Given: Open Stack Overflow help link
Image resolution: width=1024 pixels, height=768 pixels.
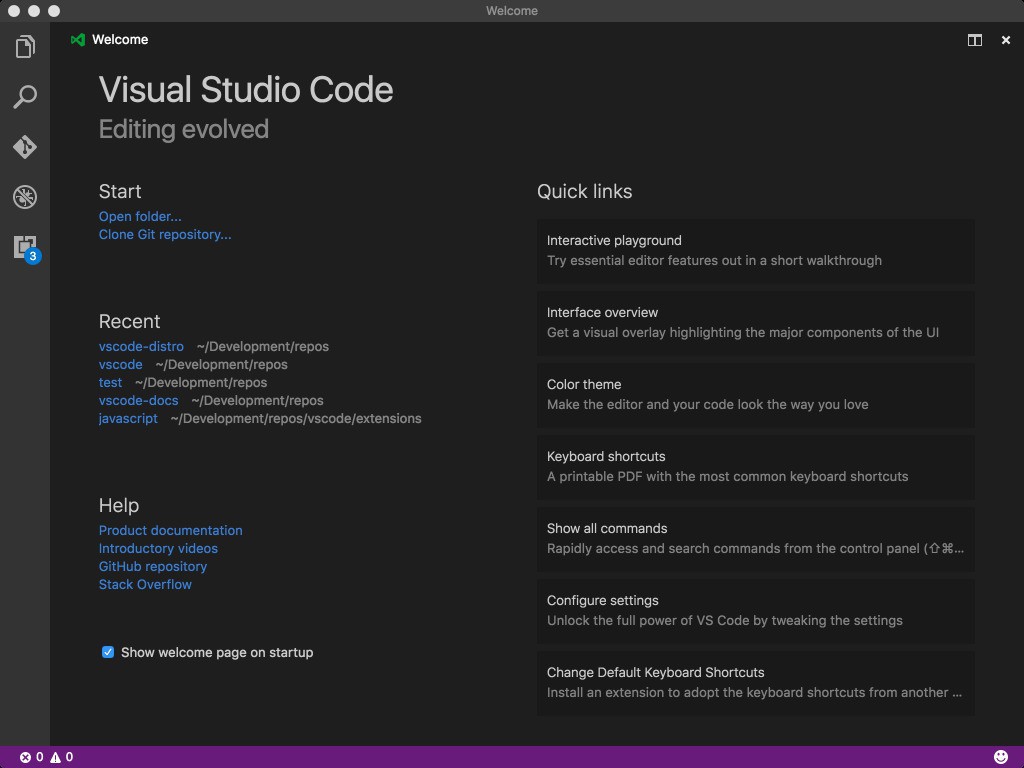Looking at the screenshot, I should pos(145,584).
